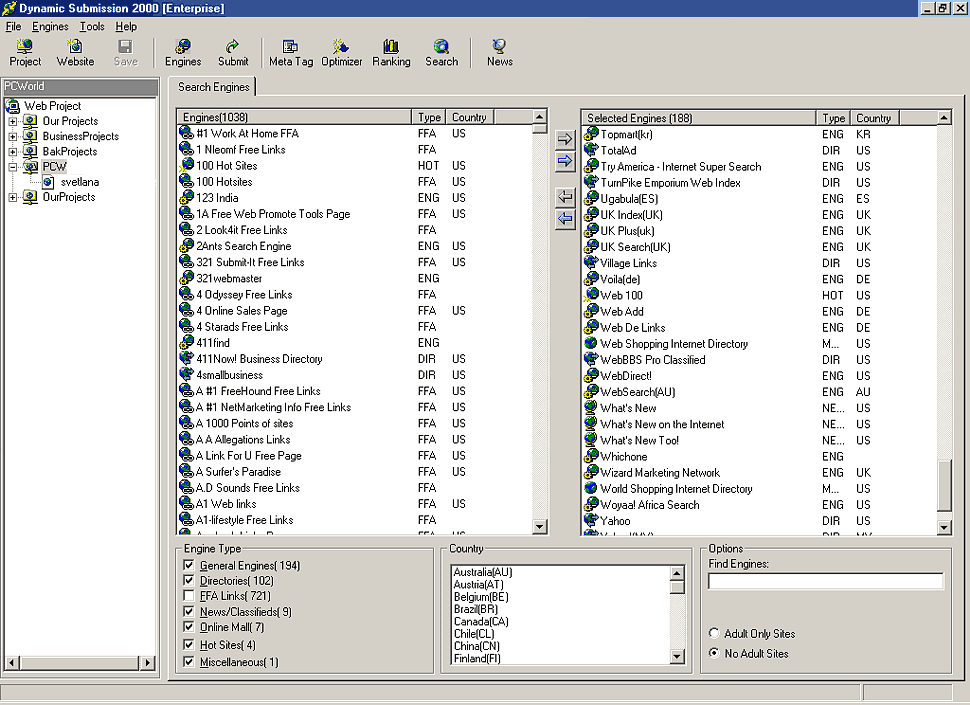
Task: Expand the BusinessProjects tree node
Action: 12,136
